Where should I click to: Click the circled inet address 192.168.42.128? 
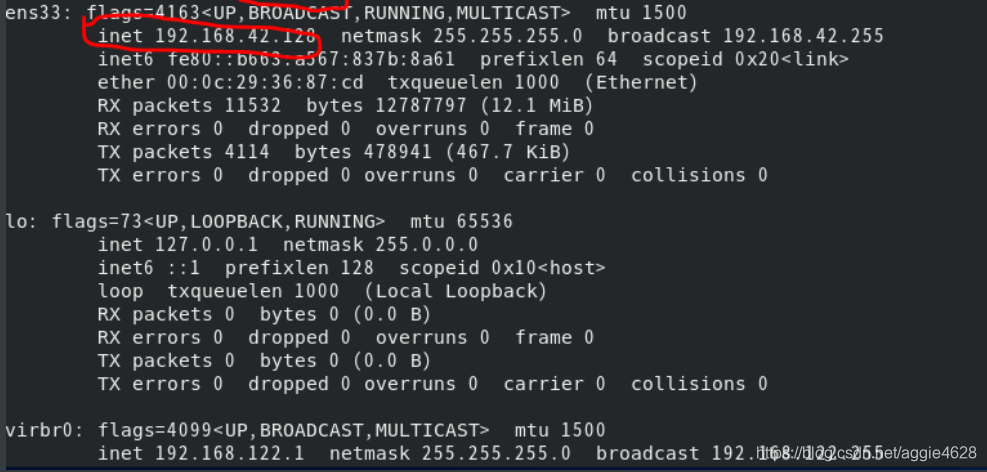(x=235, y=36)
